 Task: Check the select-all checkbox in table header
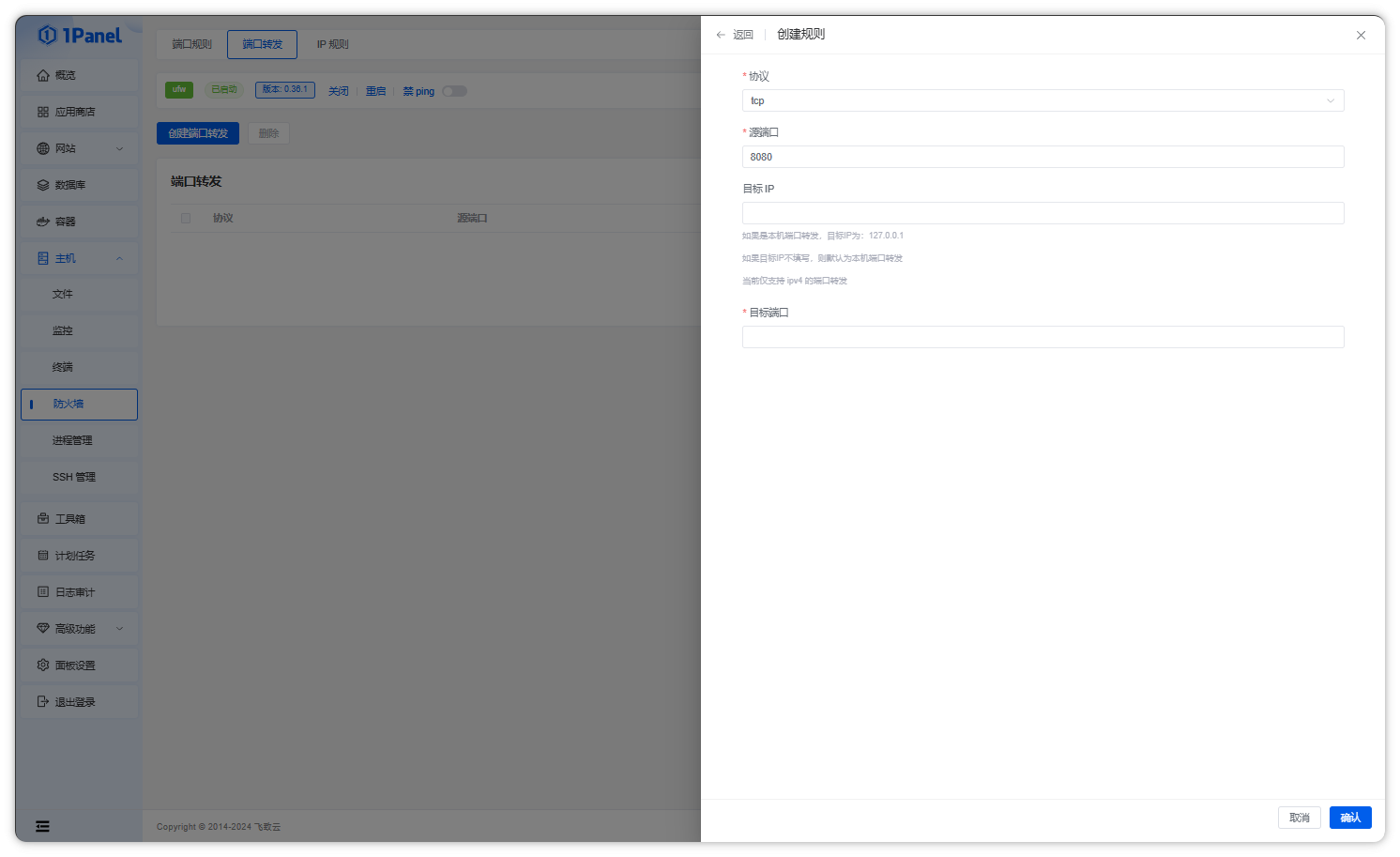[186, 218]
